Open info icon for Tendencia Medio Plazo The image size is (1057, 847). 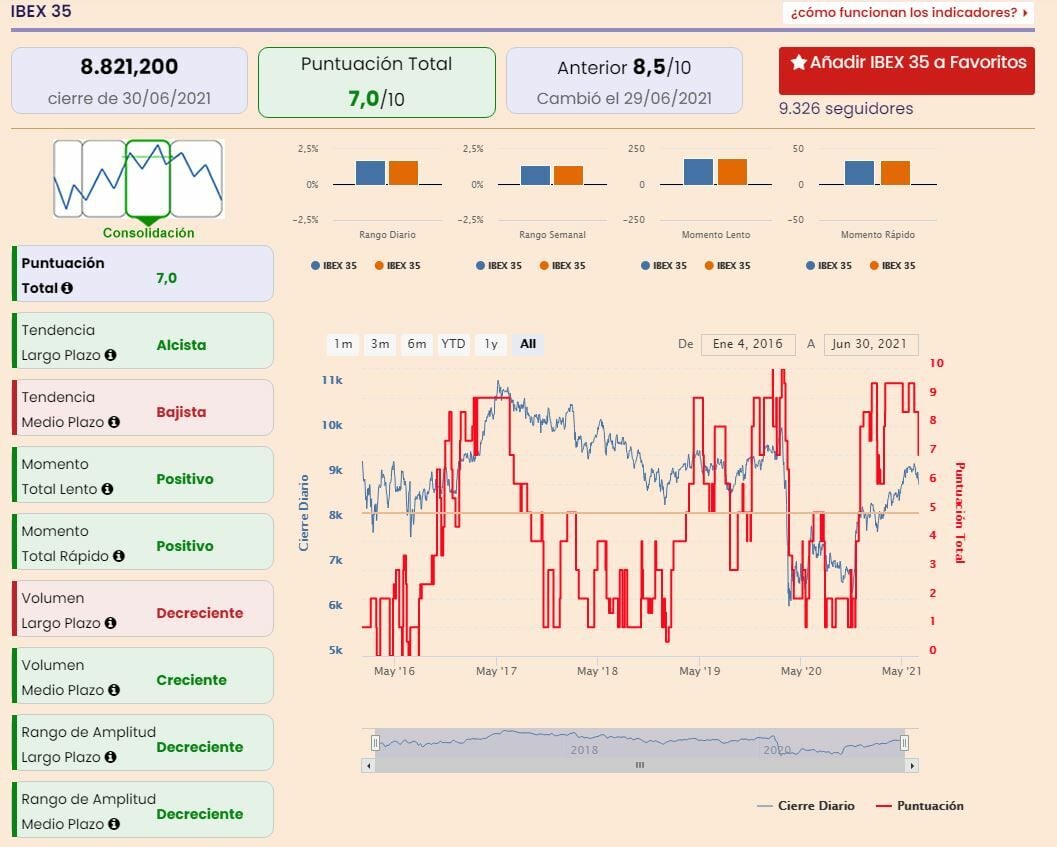coord(114,422)
